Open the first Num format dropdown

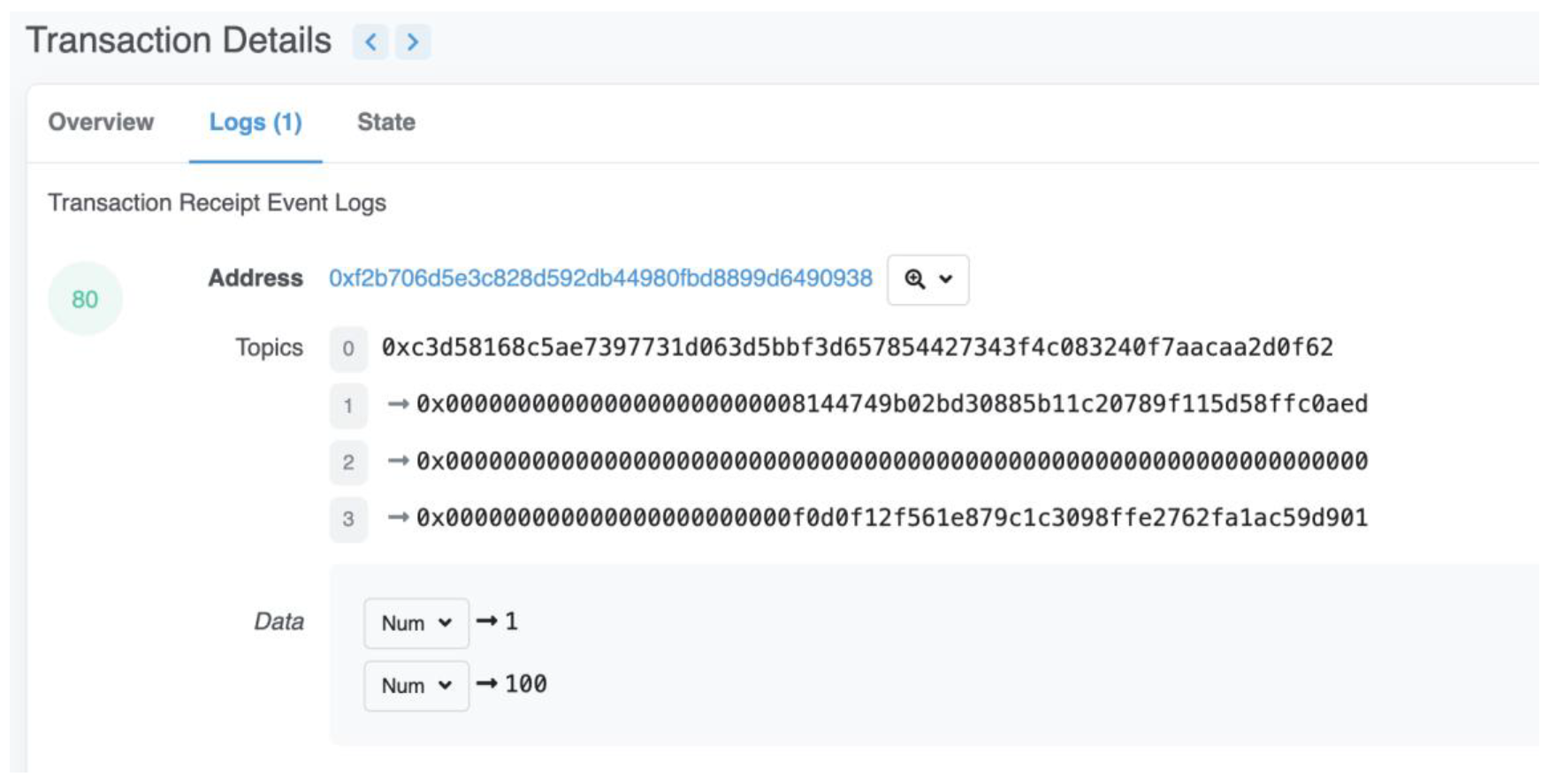click(x=416, y=623)
